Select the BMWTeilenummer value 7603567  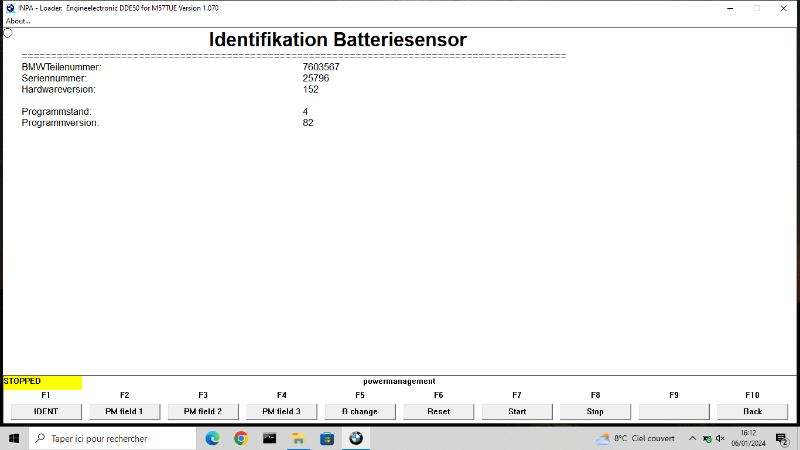click(x=321, y=67)
